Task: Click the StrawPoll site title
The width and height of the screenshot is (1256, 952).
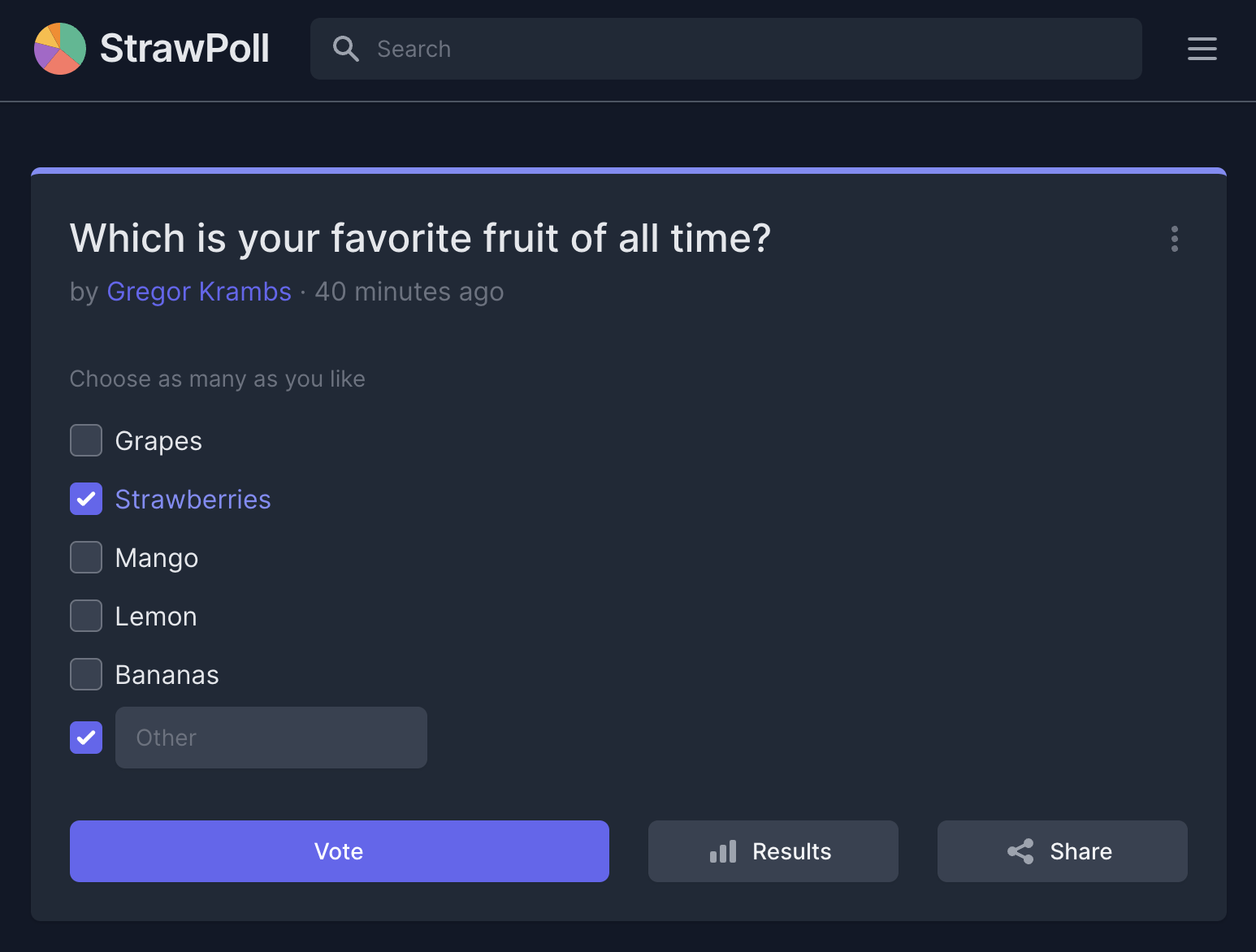Action: [x=184, y=49]
